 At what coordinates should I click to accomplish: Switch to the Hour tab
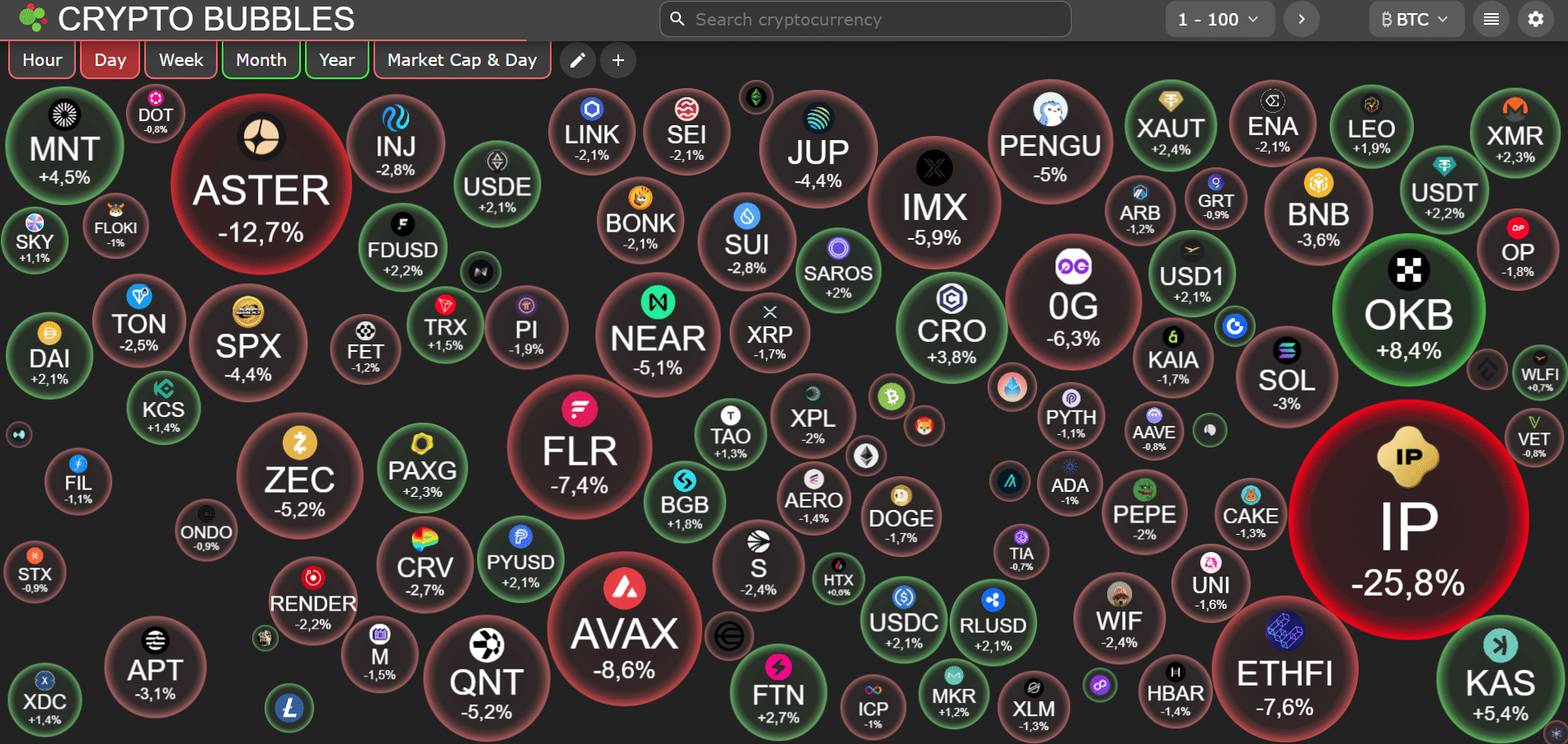coord(42,60)
